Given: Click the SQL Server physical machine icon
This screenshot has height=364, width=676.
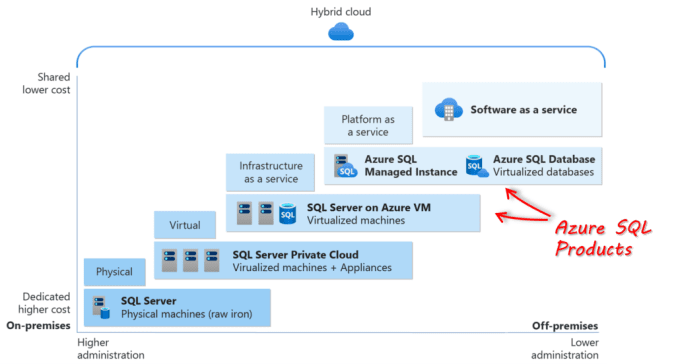Looking at the screenshot, I should click(x=102, y=308).
